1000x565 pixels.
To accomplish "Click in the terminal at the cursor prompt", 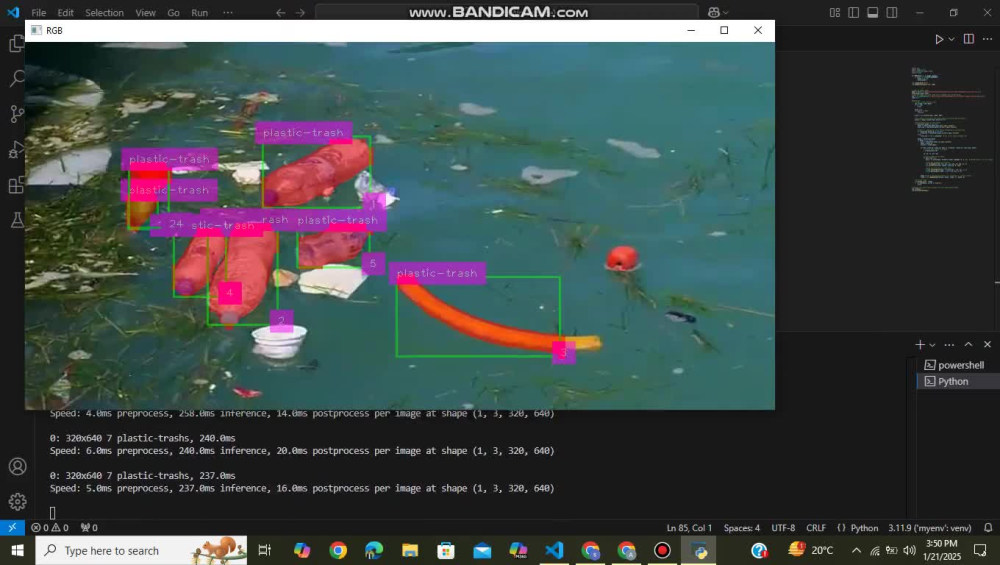I will [x=52, y=513].
